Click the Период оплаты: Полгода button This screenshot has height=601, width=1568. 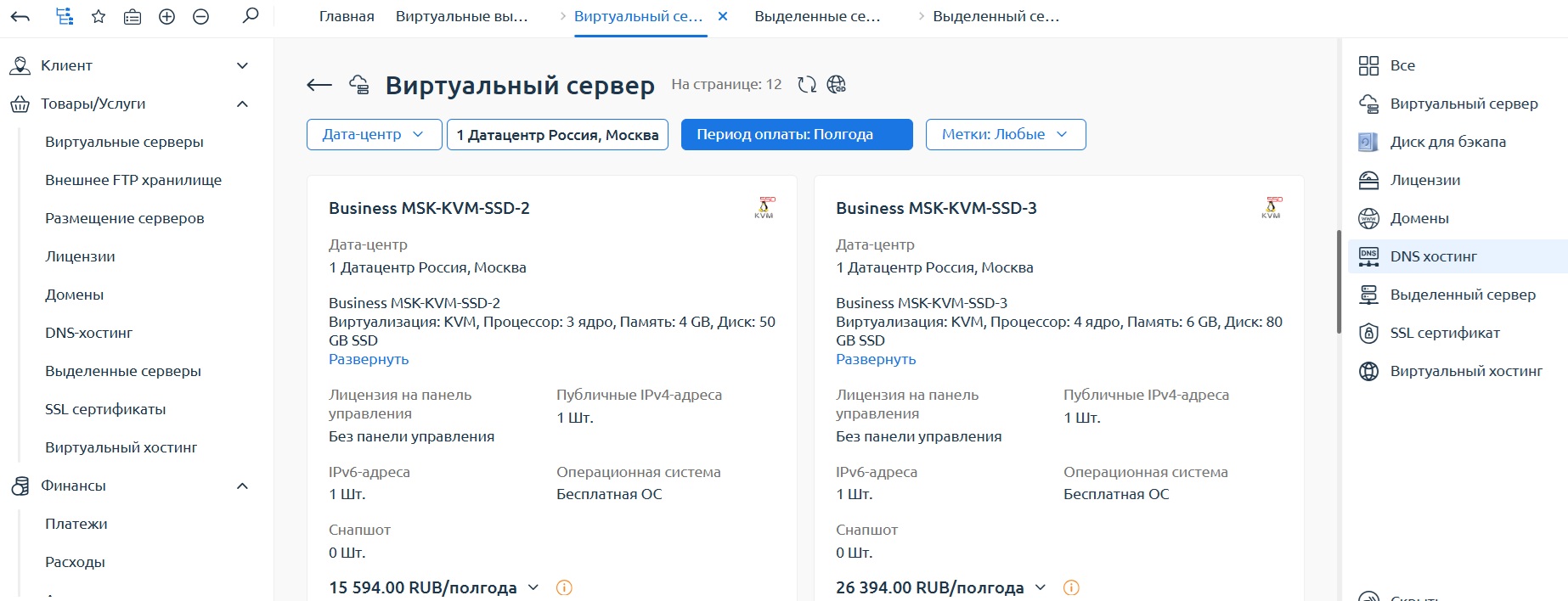796,134
